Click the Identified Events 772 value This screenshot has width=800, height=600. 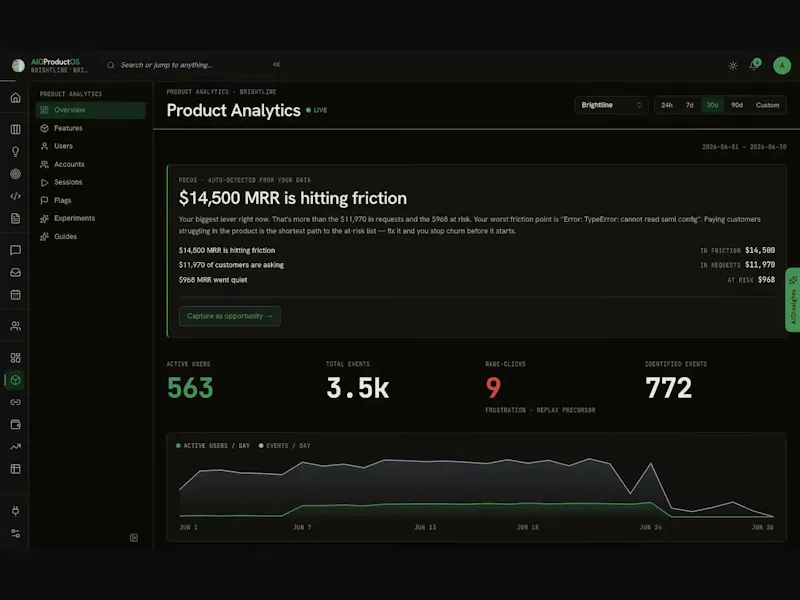pyautogui.click(x=668, y=388)
